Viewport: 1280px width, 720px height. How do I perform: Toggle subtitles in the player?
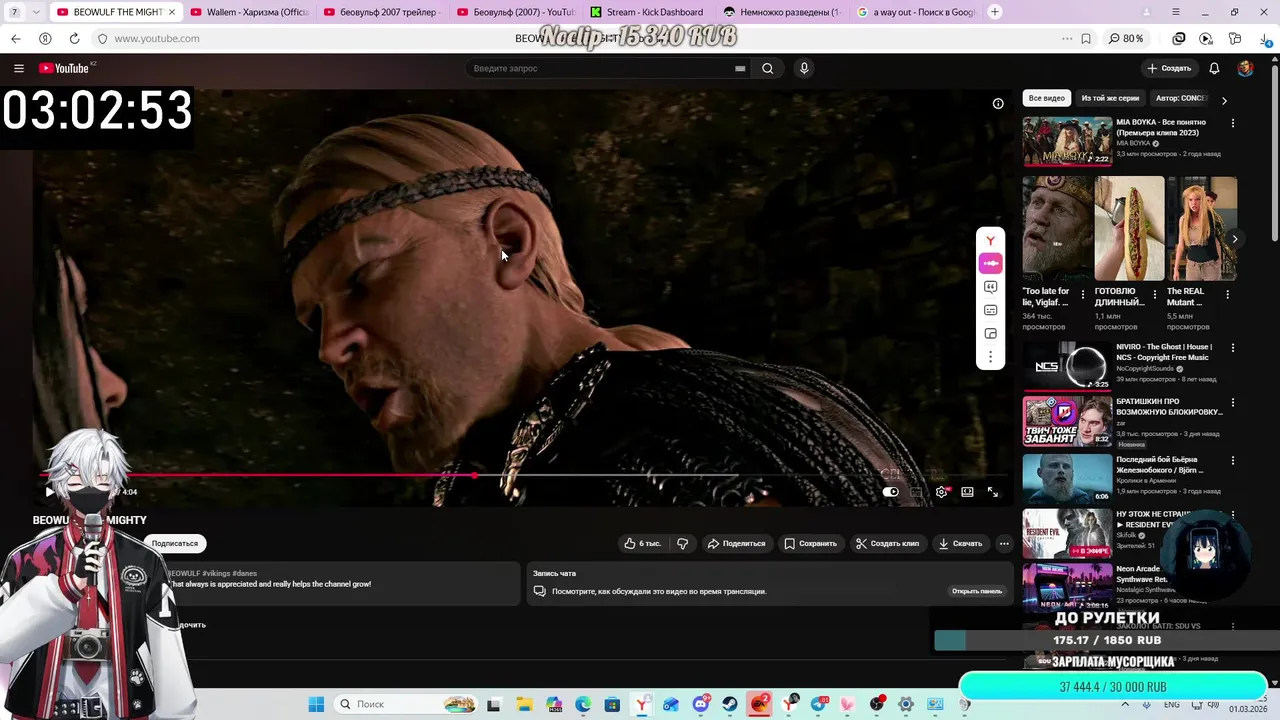pos(916,492)
